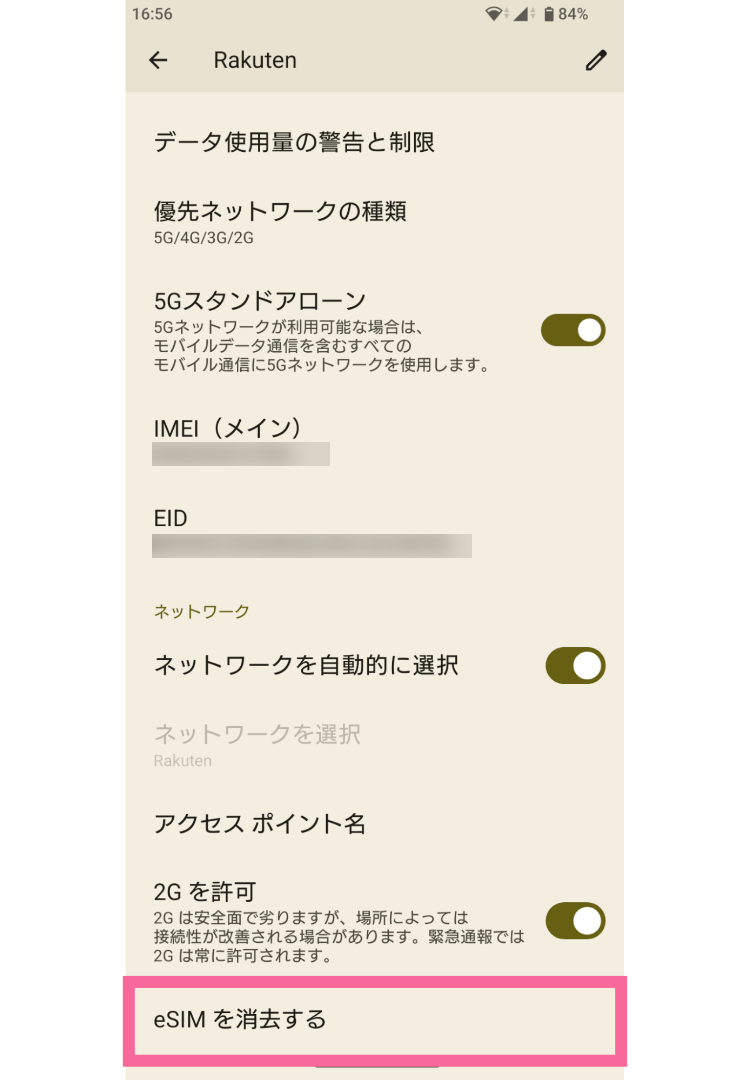Image resolution: width=750 pixels, height=1080 pixels.
Task: Tap the Wi-Fi status bar icon
Action: coord(493,14)
